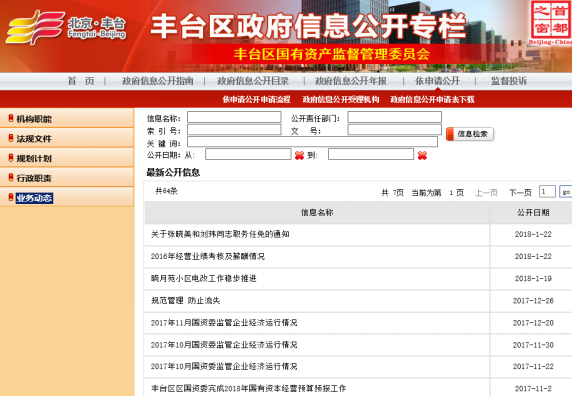Click the 丰台区政府信息公开专栏 banner title
Screen dimensions: 572x396
click(x=308, y=26)
